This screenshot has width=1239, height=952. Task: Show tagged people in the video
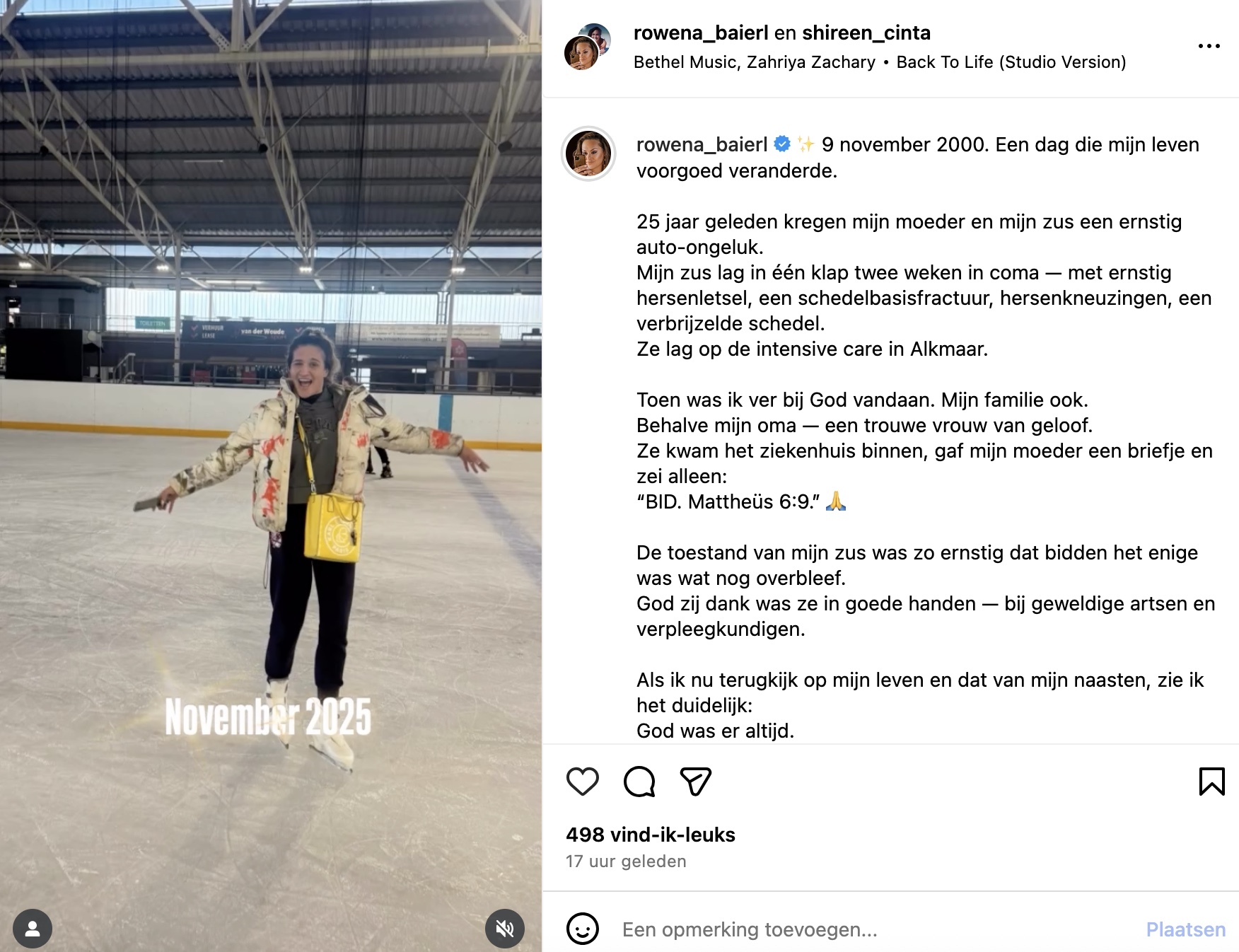click(33, 929)
